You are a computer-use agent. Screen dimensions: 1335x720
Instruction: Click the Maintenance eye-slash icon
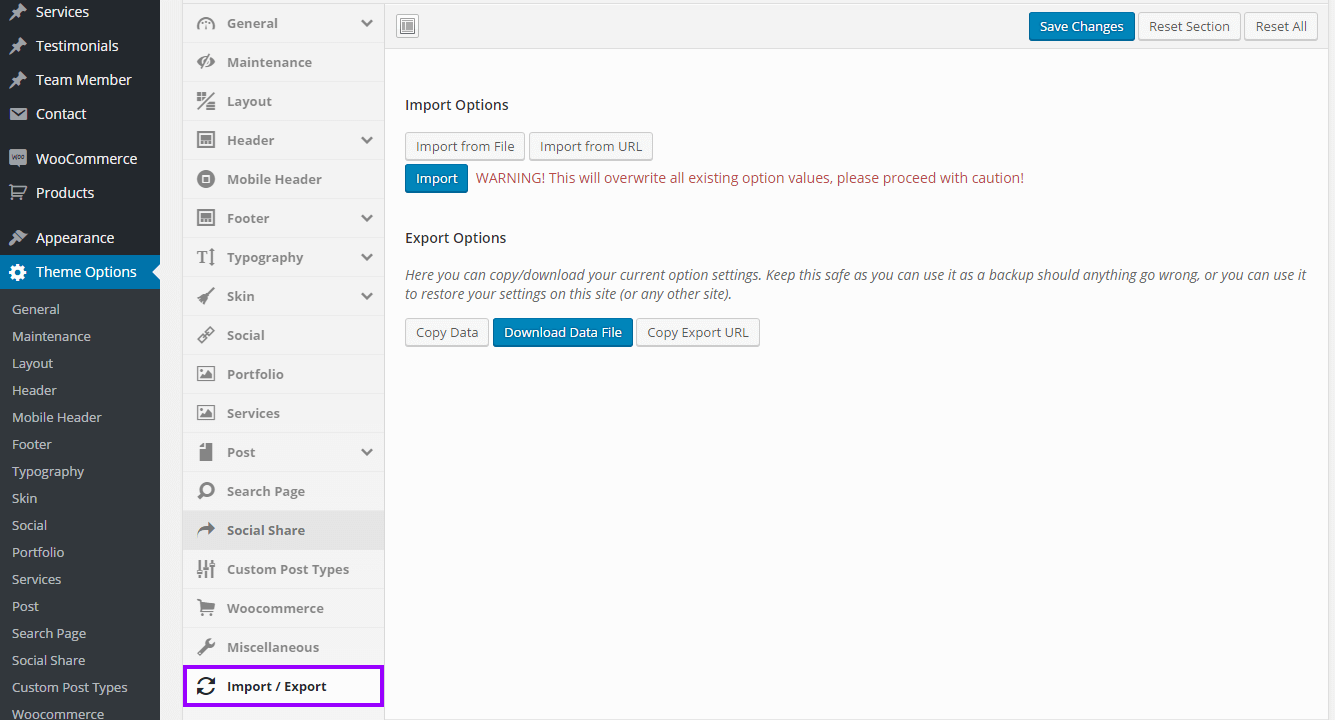click(206, 62)
